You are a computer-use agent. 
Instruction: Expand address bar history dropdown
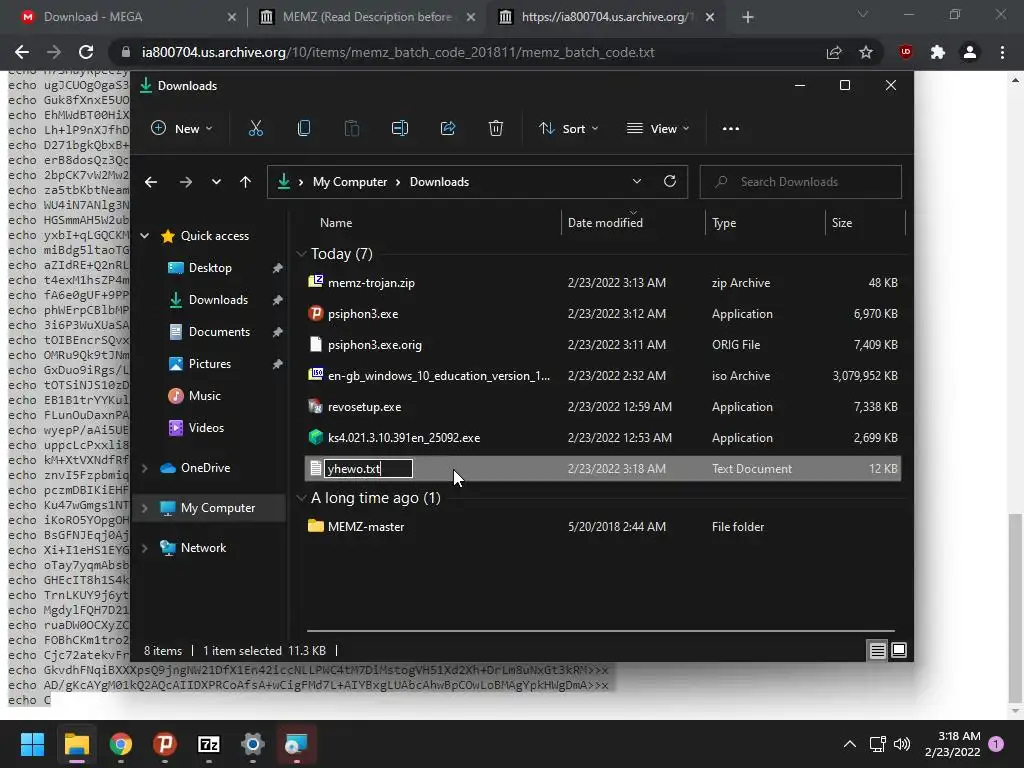point(637,182)
